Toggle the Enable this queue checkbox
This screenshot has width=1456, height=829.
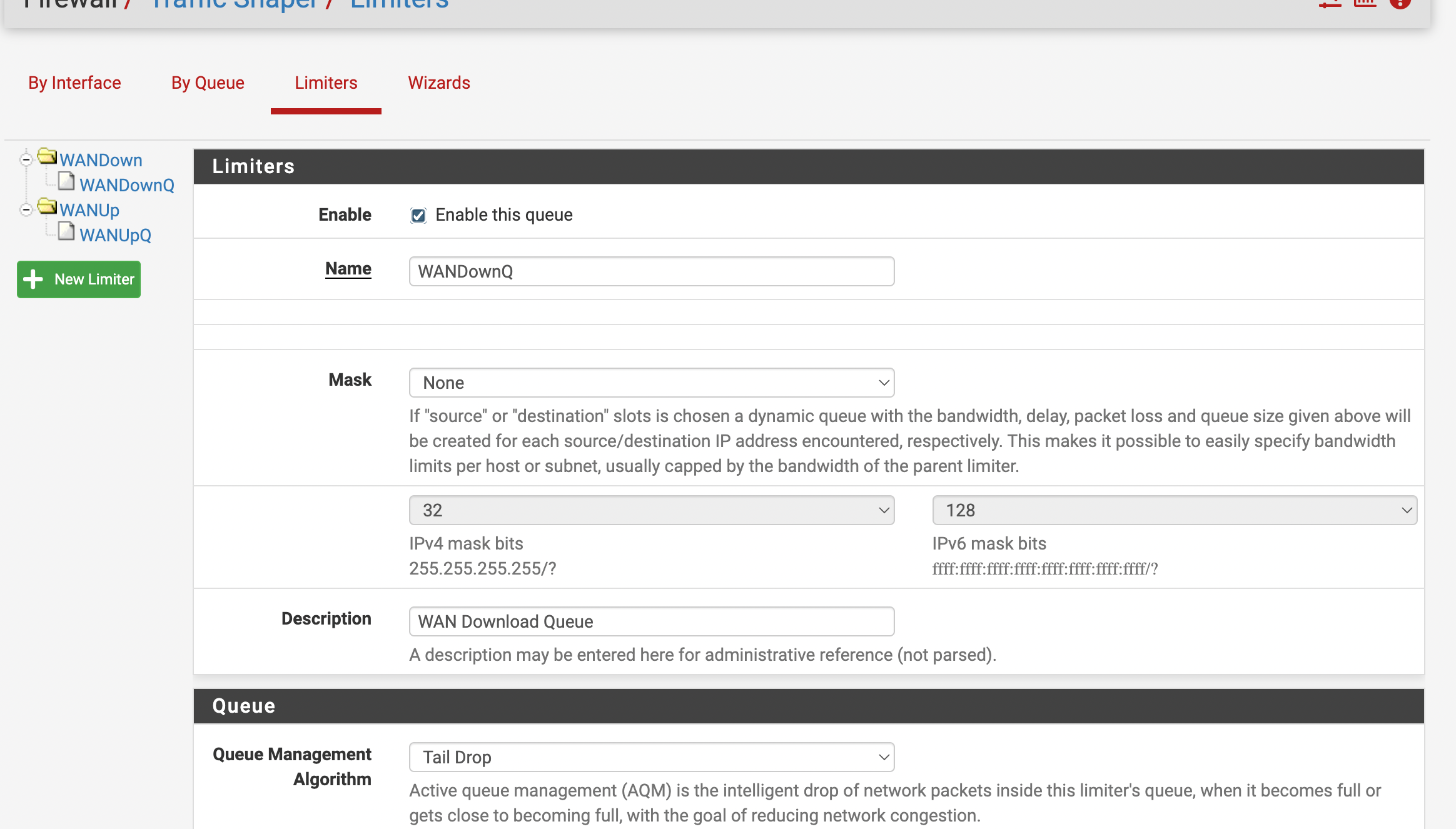(x=418, y=216)
